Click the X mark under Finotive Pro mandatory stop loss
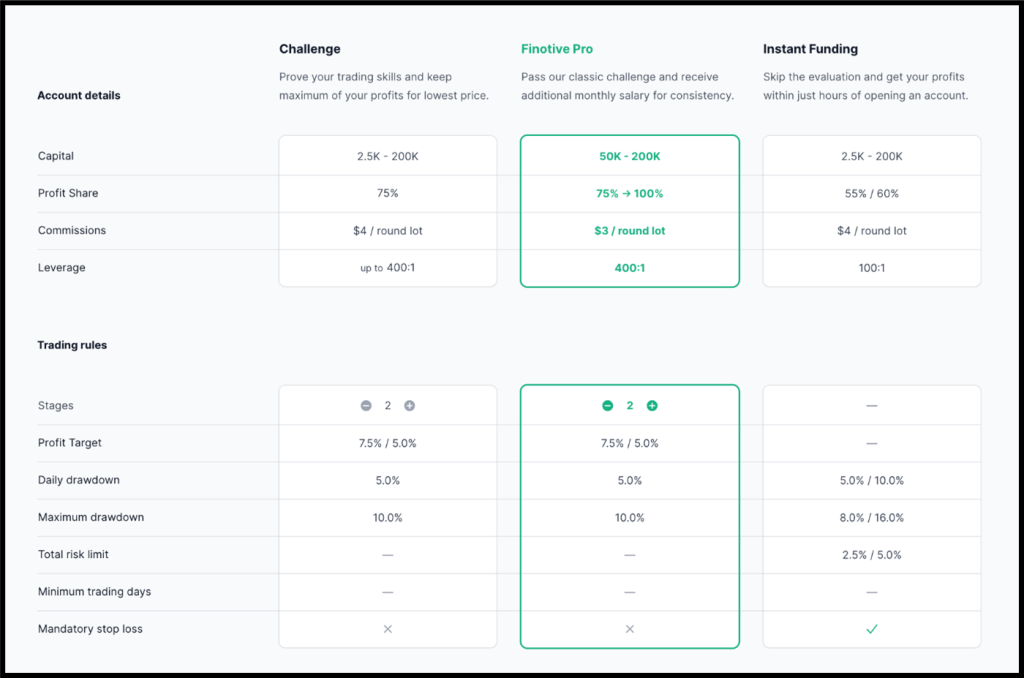1024x678 pixels. tap(630, 629)
